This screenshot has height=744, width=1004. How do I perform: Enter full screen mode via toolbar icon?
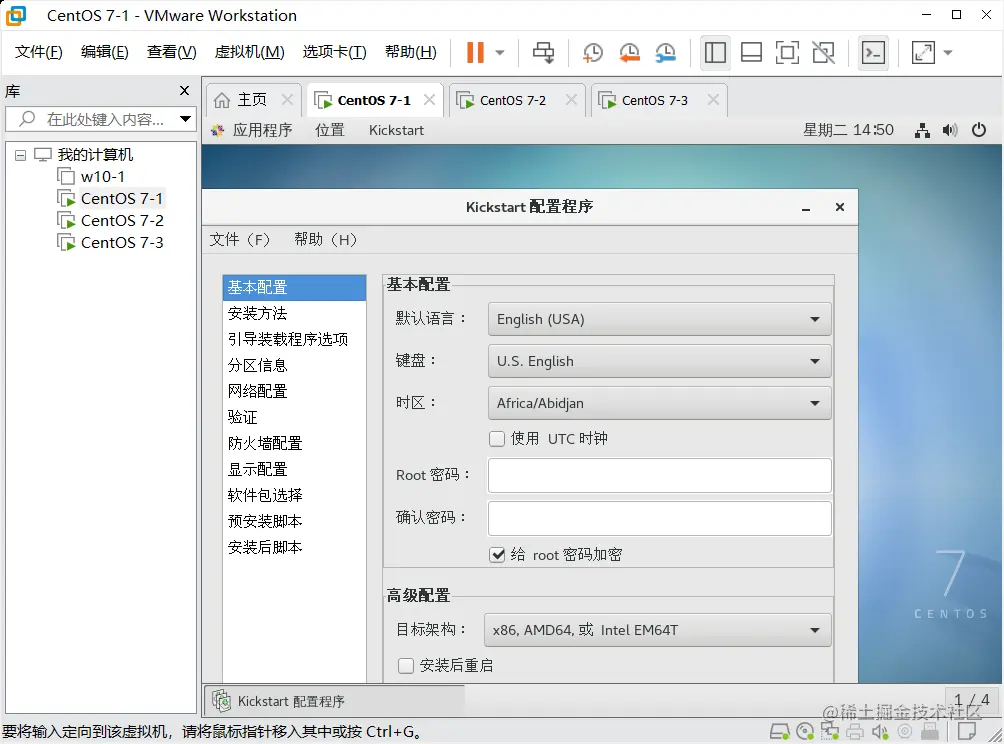(x=787, y=53)
